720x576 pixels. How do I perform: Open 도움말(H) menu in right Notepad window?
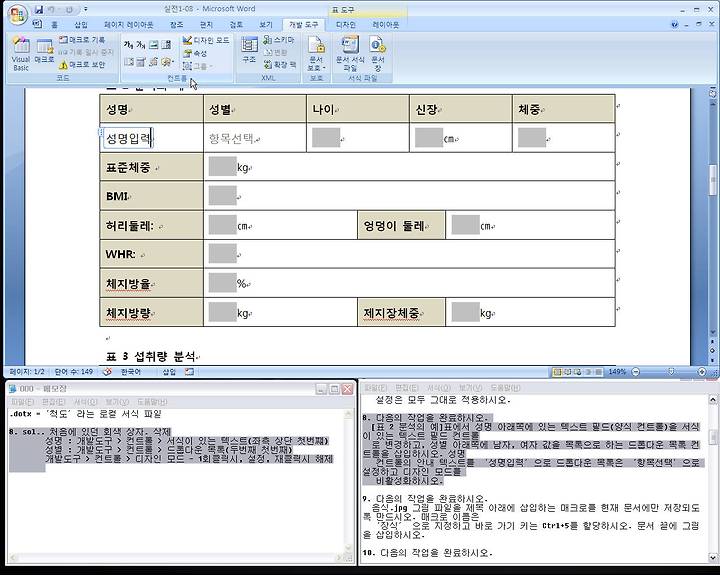(505, 388)
